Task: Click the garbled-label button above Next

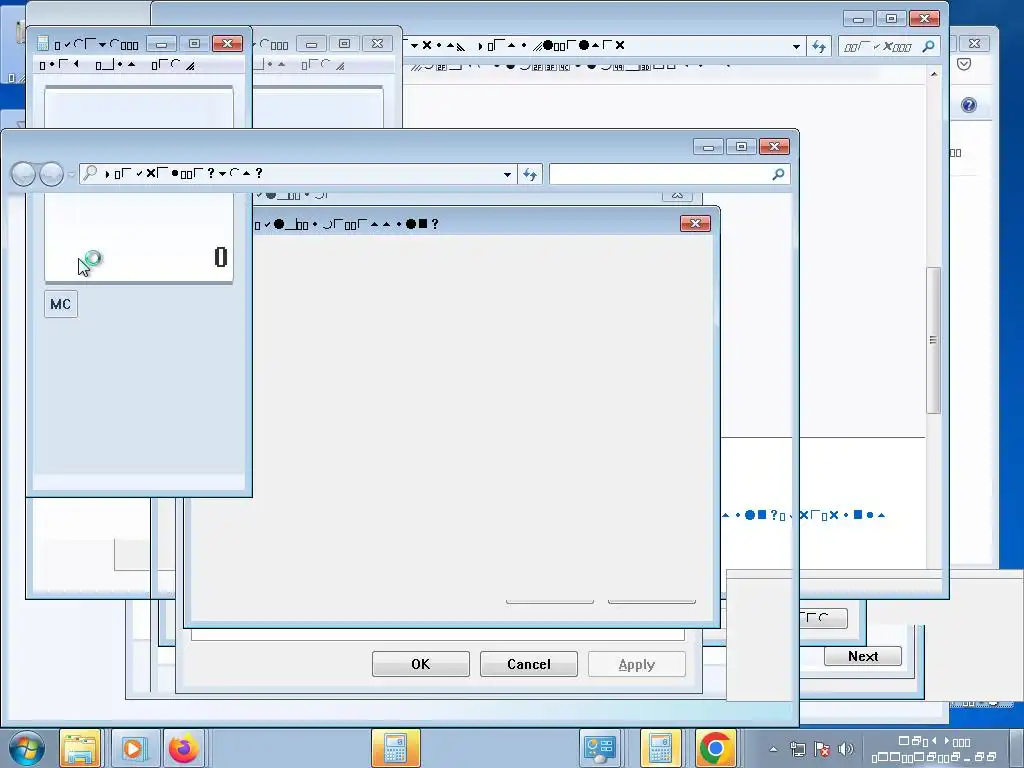Action: [823, 618]
